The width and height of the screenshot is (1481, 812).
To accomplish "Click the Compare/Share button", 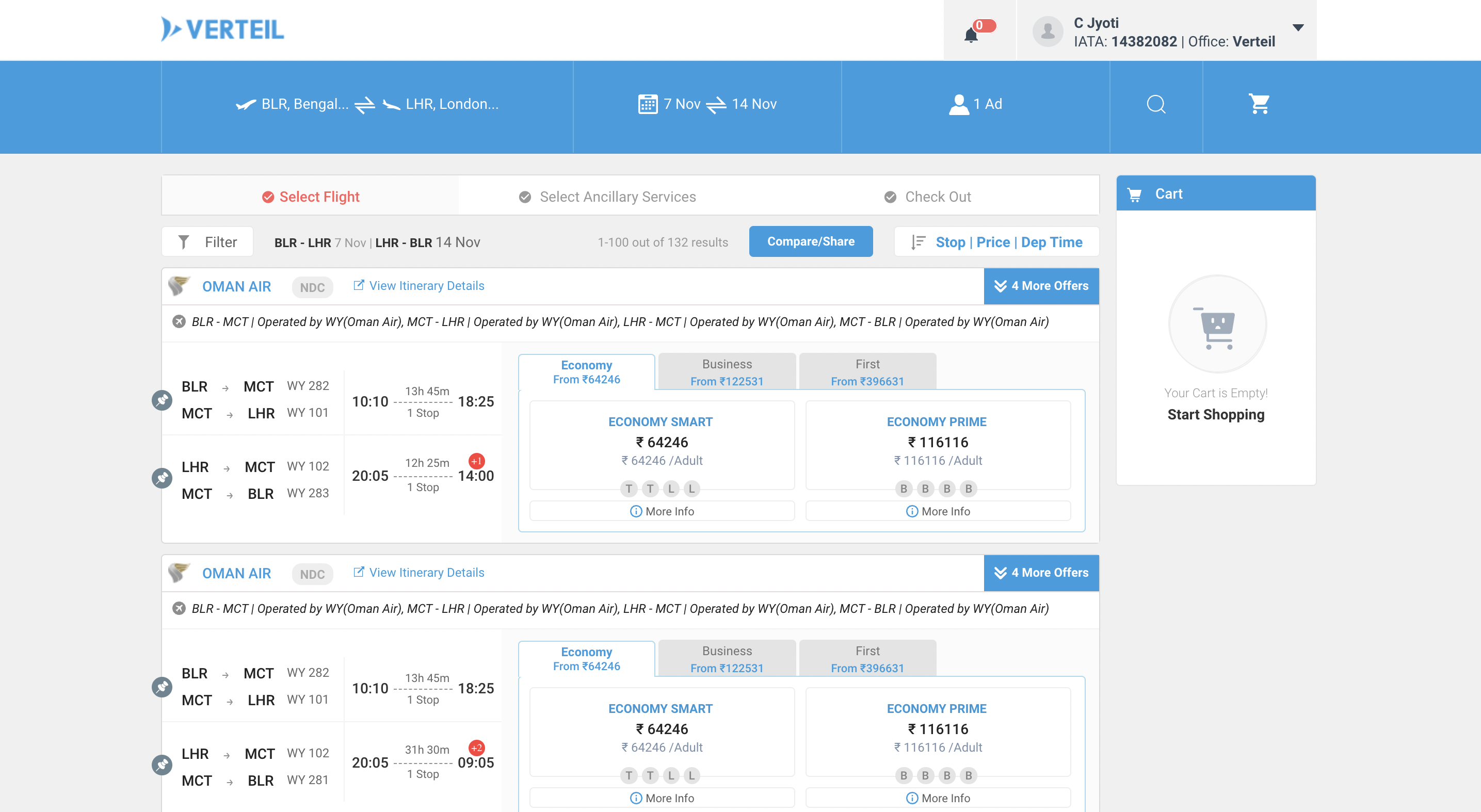I will (x=811, y=241).
